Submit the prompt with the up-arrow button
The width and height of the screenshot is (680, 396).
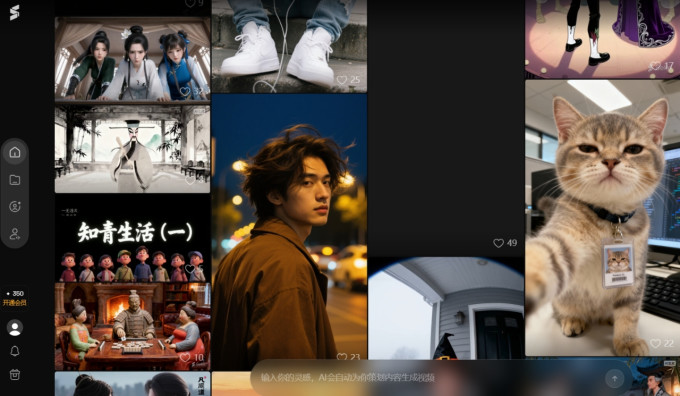point(614,379)
